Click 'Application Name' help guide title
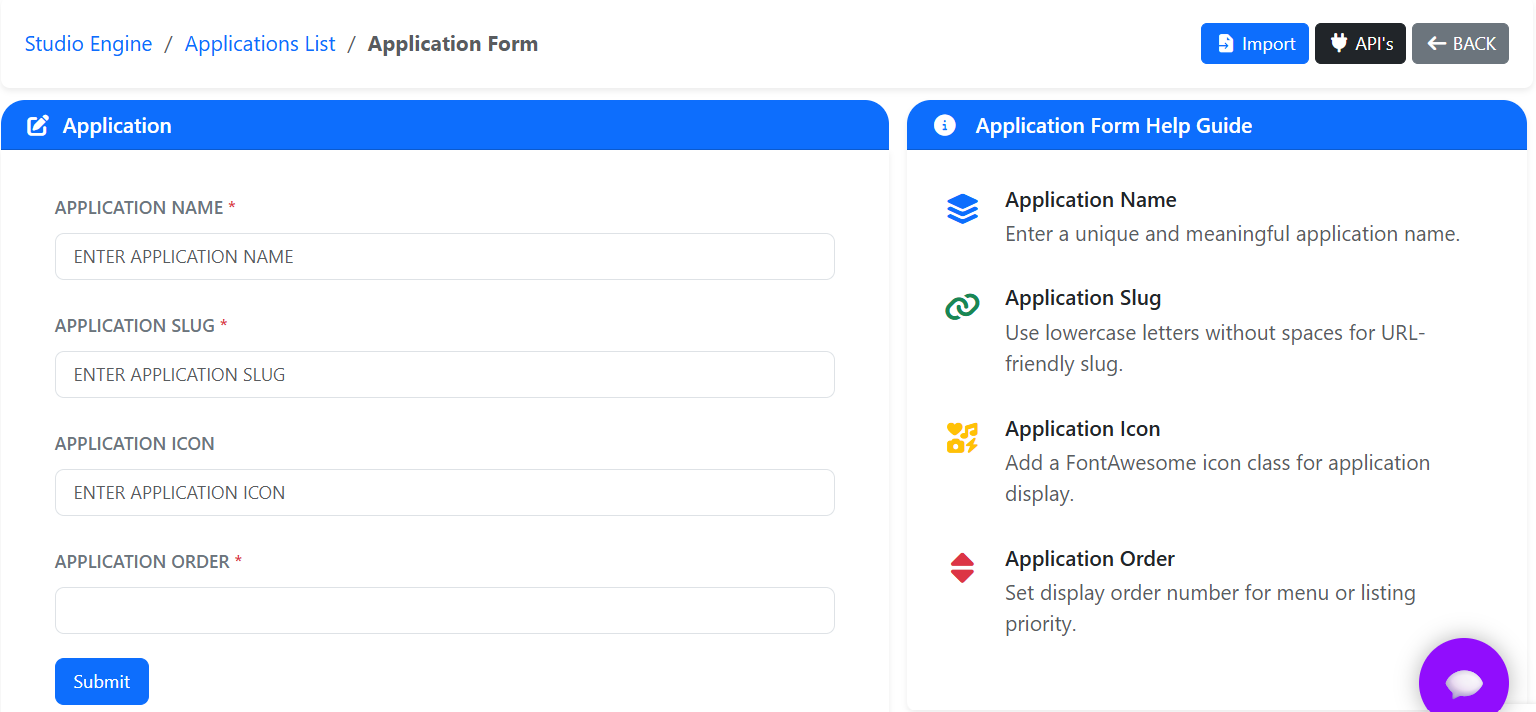 [1091, 200]
